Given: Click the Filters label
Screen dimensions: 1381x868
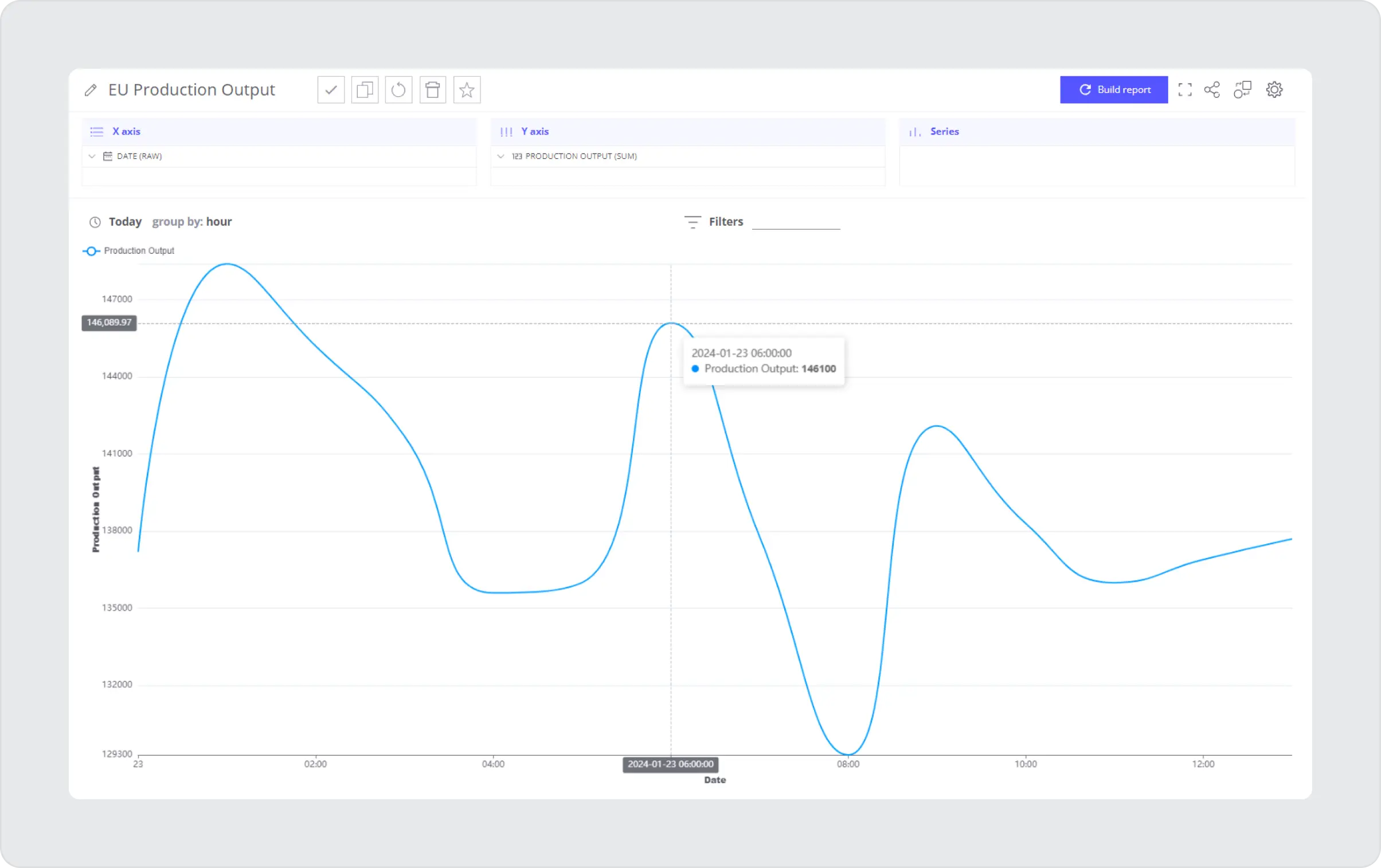Looking at the screenshot, I should tap(726, 222).
